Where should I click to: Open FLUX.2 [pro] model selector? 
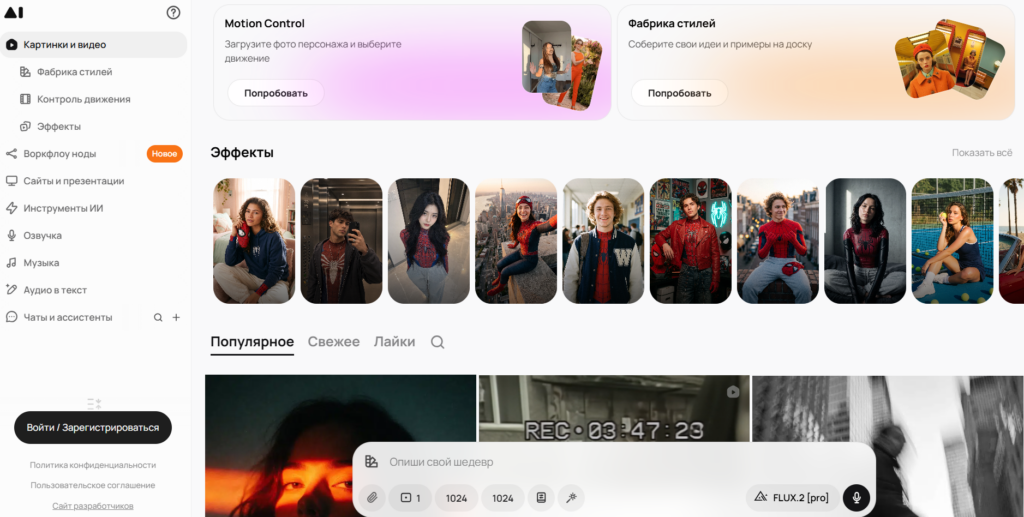[792, 497]
